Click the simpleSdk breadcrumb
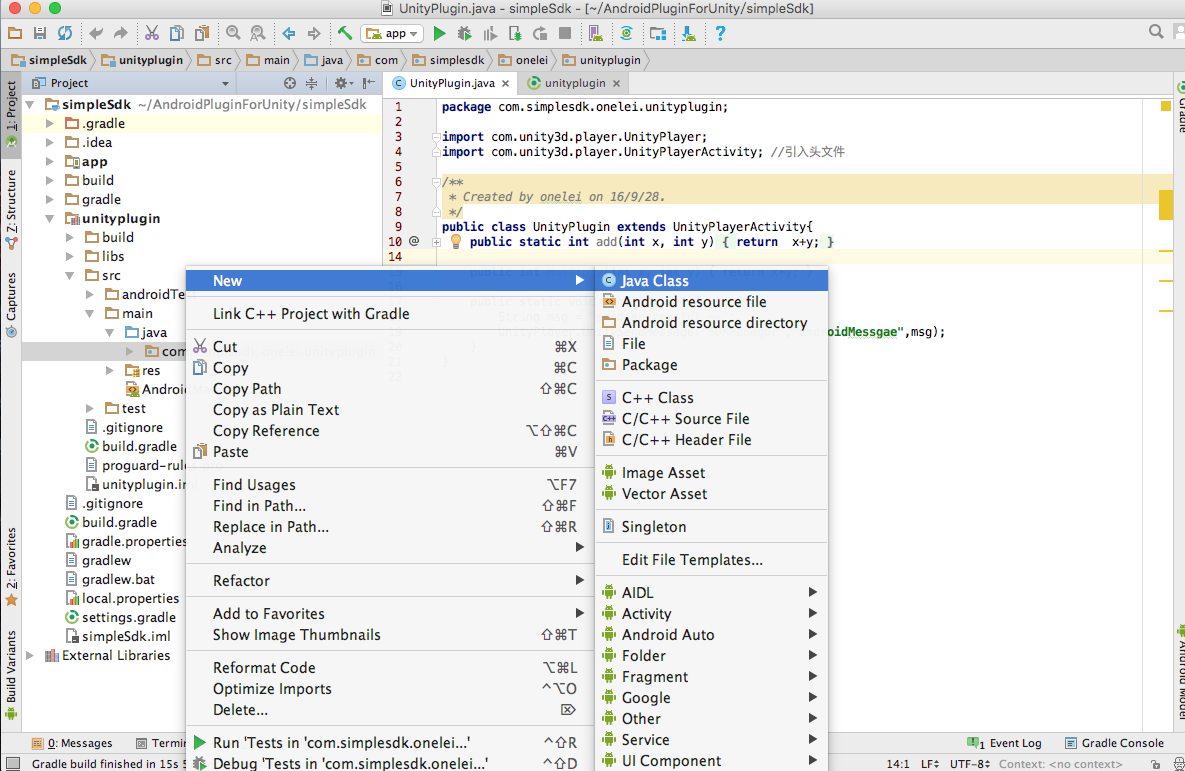The width and height of the screenshot is (1185, 771). pyautogui.click(x=49, y=60)
